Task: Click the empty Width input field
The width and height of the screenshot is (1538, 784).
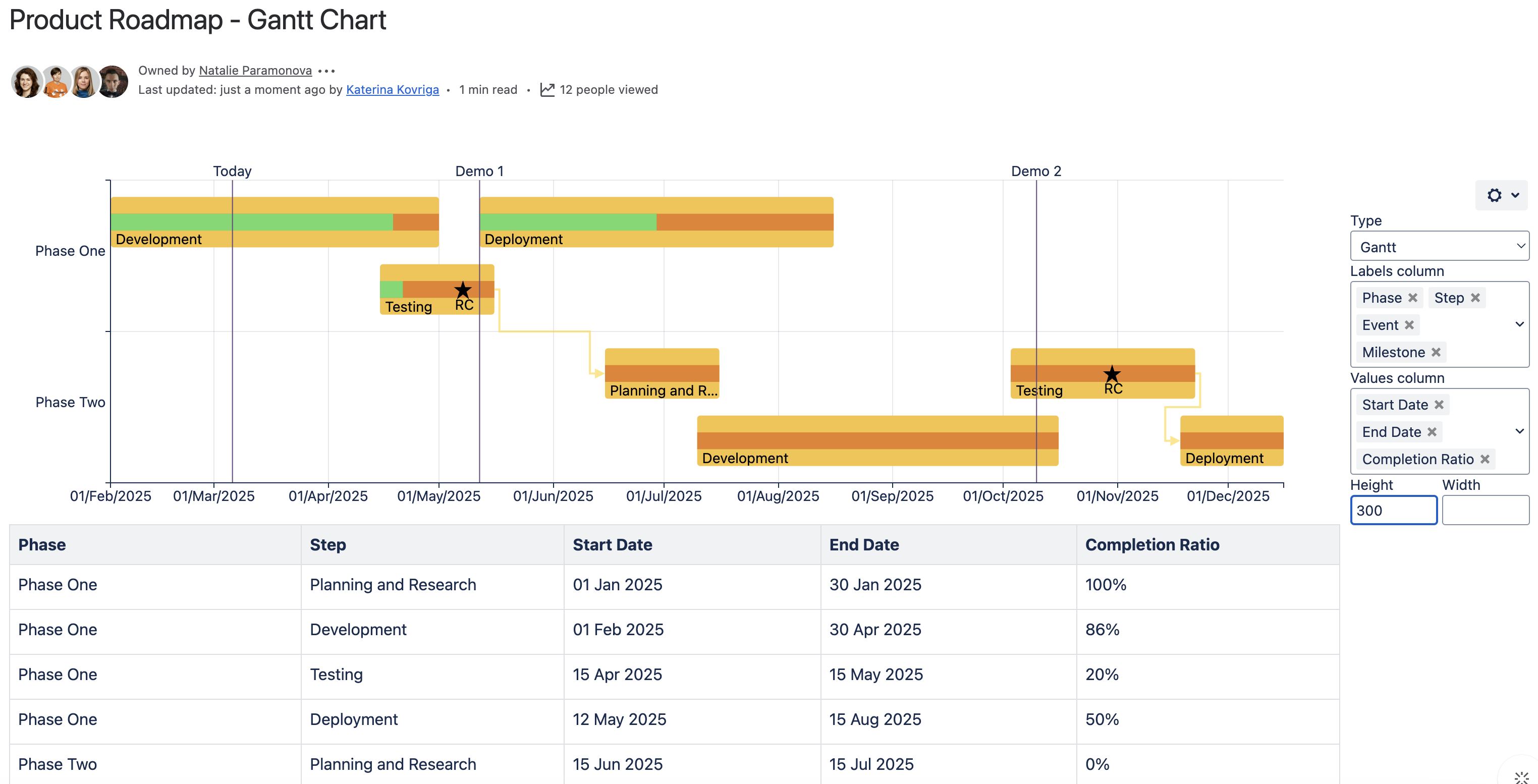Action: [1485, 511]
